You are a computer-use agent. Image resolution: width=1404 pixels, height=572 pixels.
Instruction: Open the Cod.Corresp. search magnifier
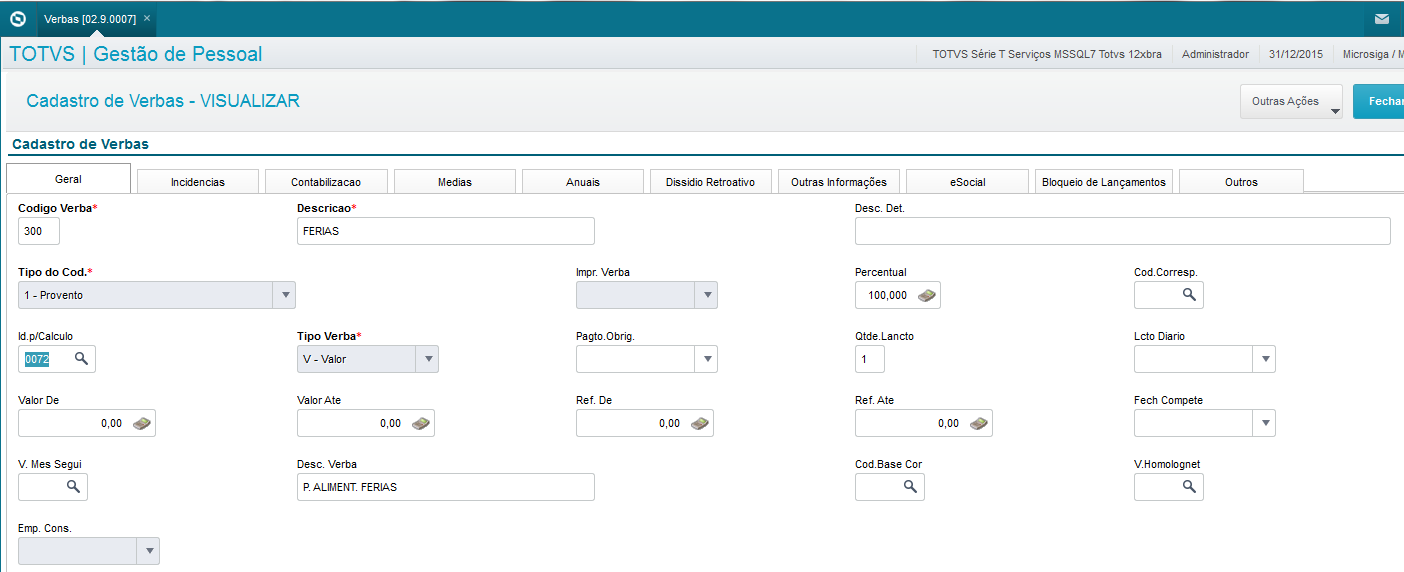click(x=1189, y=295)
